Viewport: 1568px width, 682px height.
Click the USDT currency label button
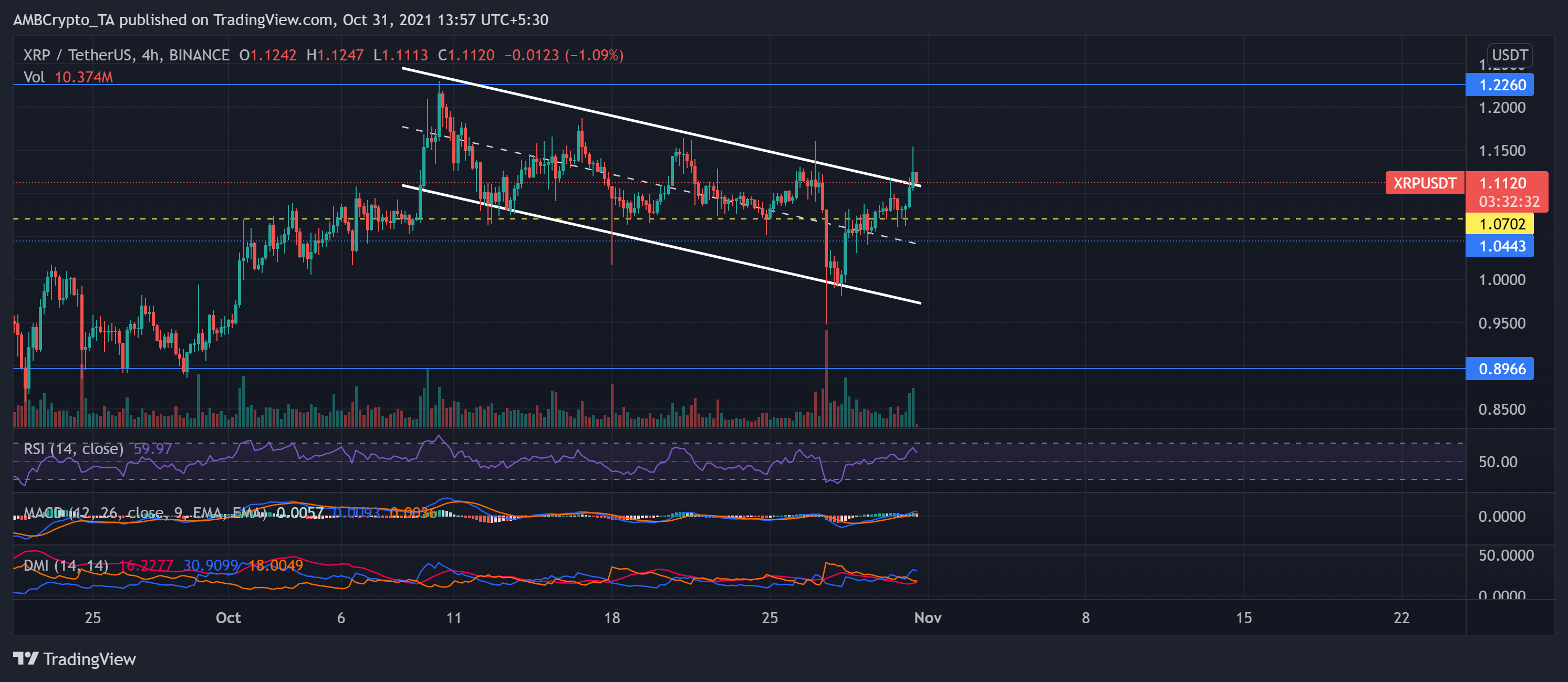pos(1510,55)
